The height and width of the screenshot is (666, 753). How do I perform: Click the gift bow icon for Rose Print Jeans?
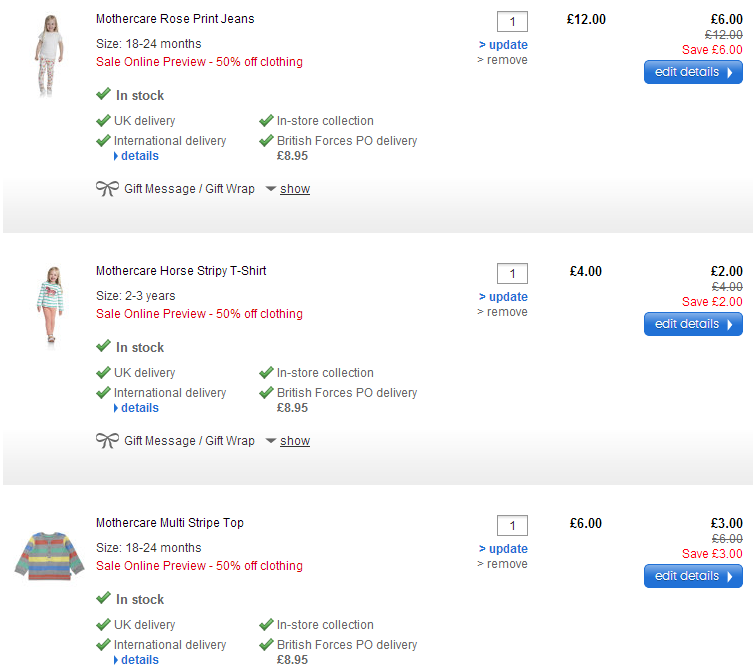(107, 189)
